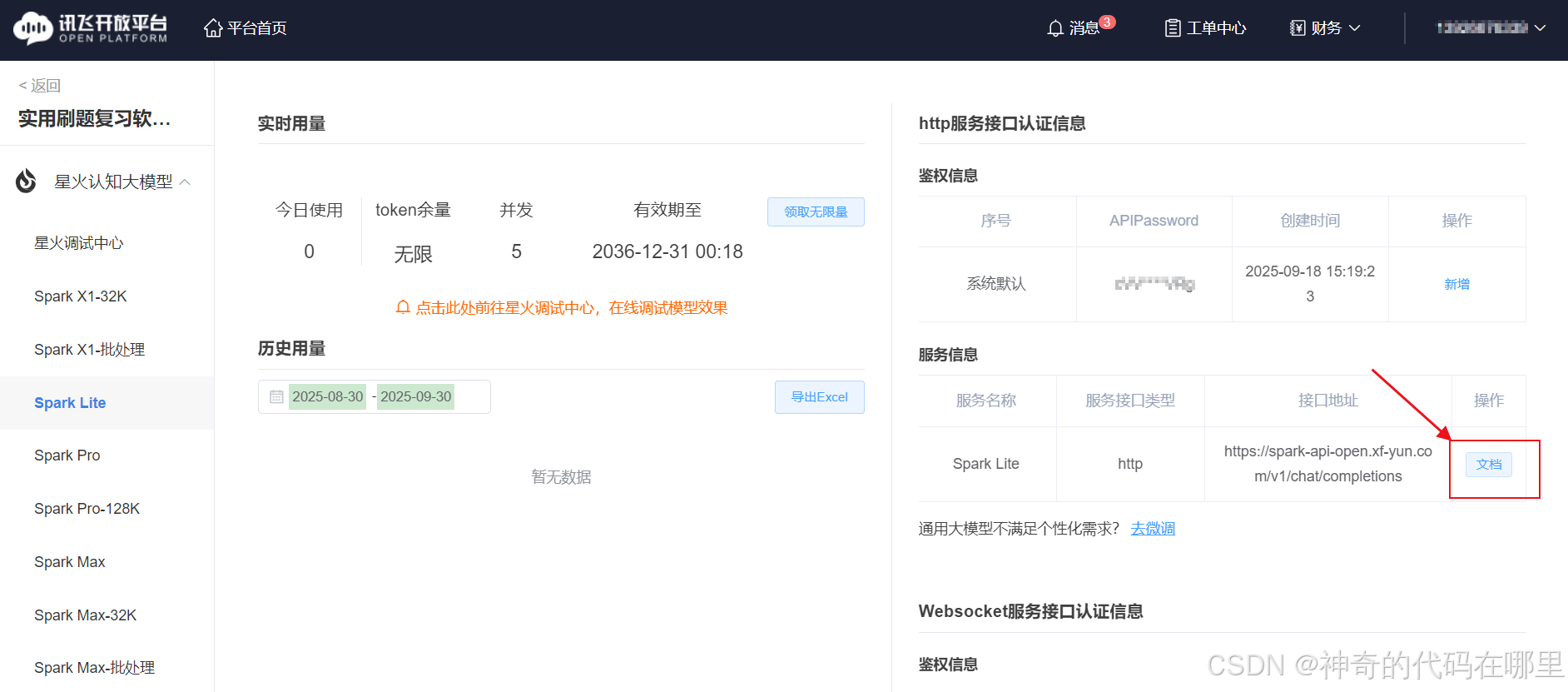Click the creation time 2025-09-18 cell
The height and width of the screenshot is (692, 1568).
point(1310,284)
